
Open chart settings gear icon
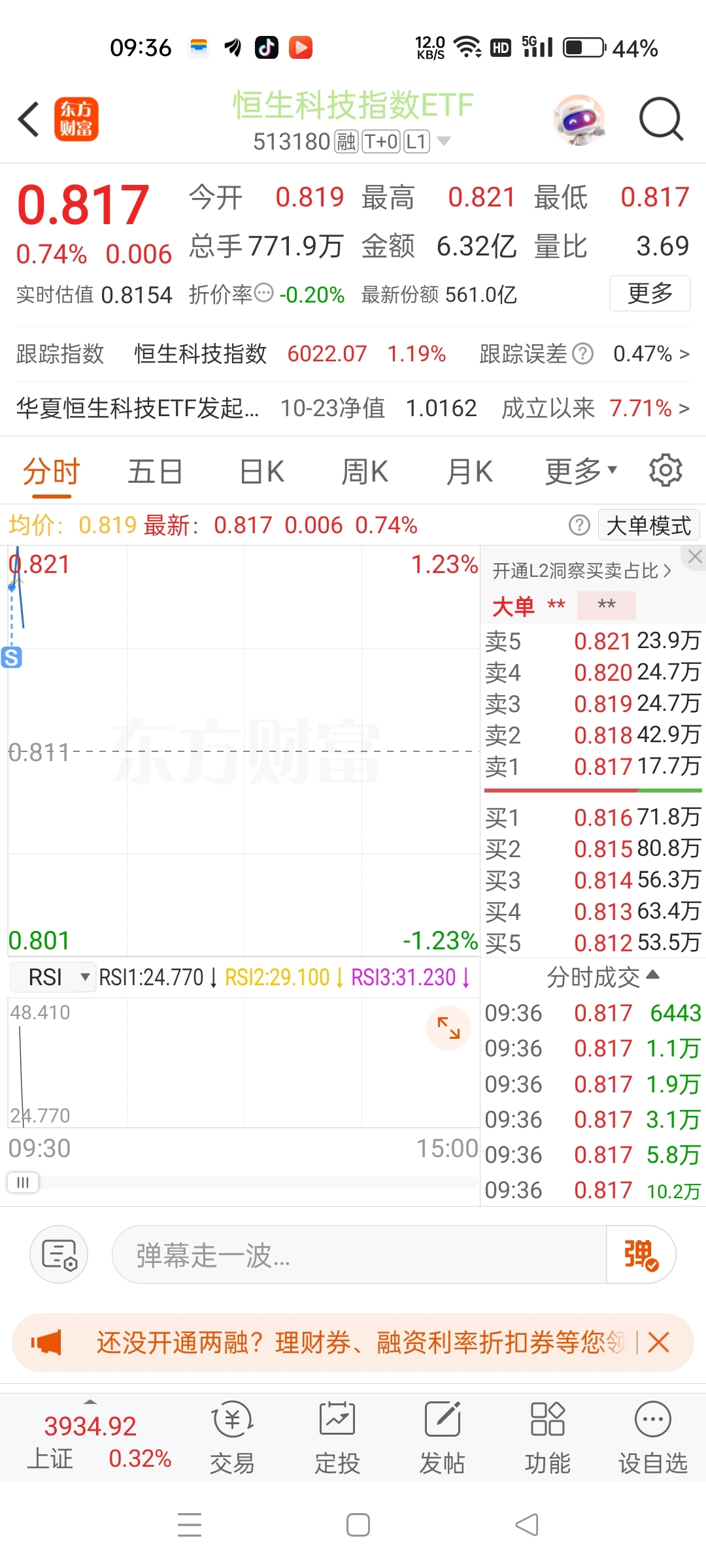[x=665, y=470]
